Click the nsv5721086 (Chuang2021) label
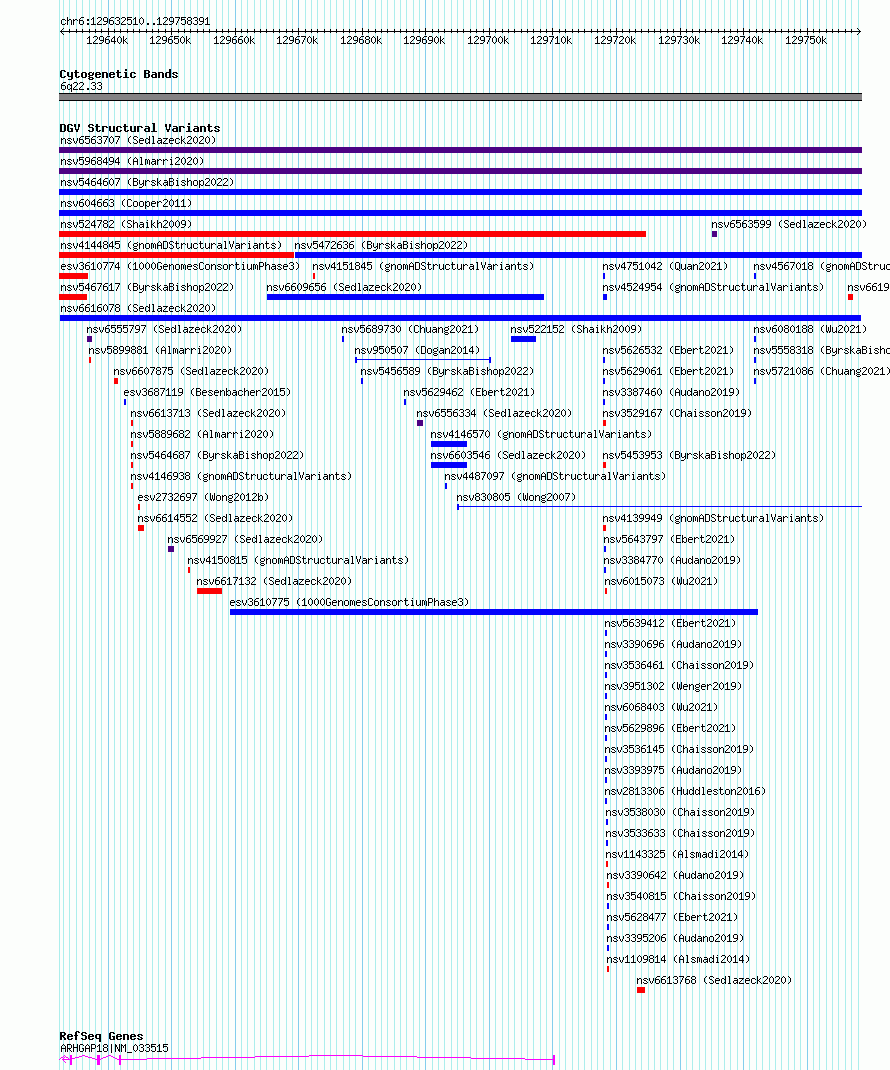890x1070 pixels. [x=822, y=371]
